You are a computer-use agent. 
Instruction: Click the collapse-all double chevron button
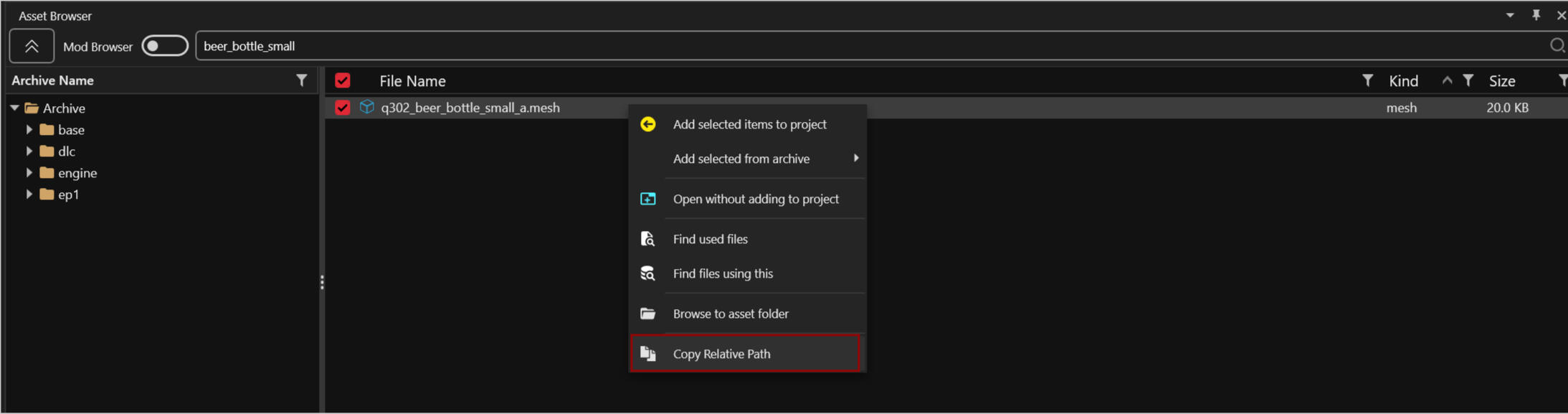pos(32,46)
